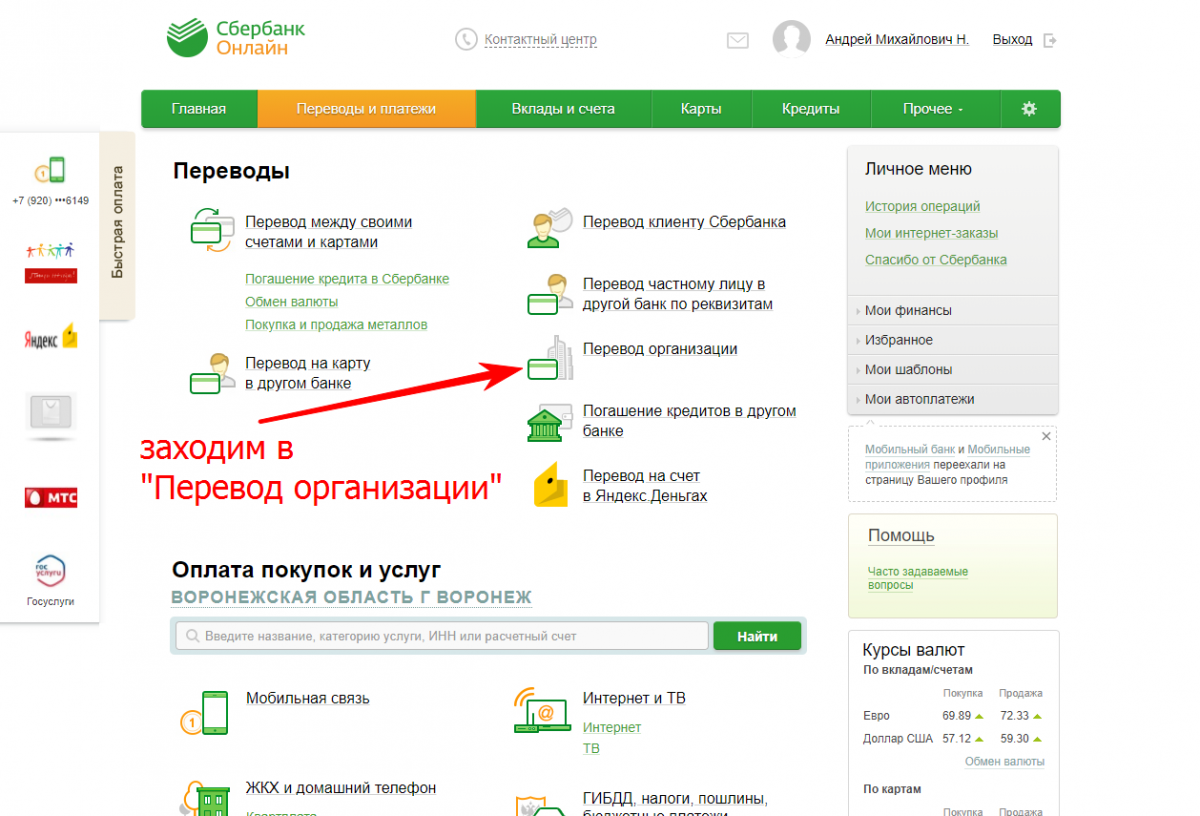Image resolution: width=1200 pixels, height=816 pixels.
Task: Open the Кредиты navigation tab
Action: coord(810,109)
